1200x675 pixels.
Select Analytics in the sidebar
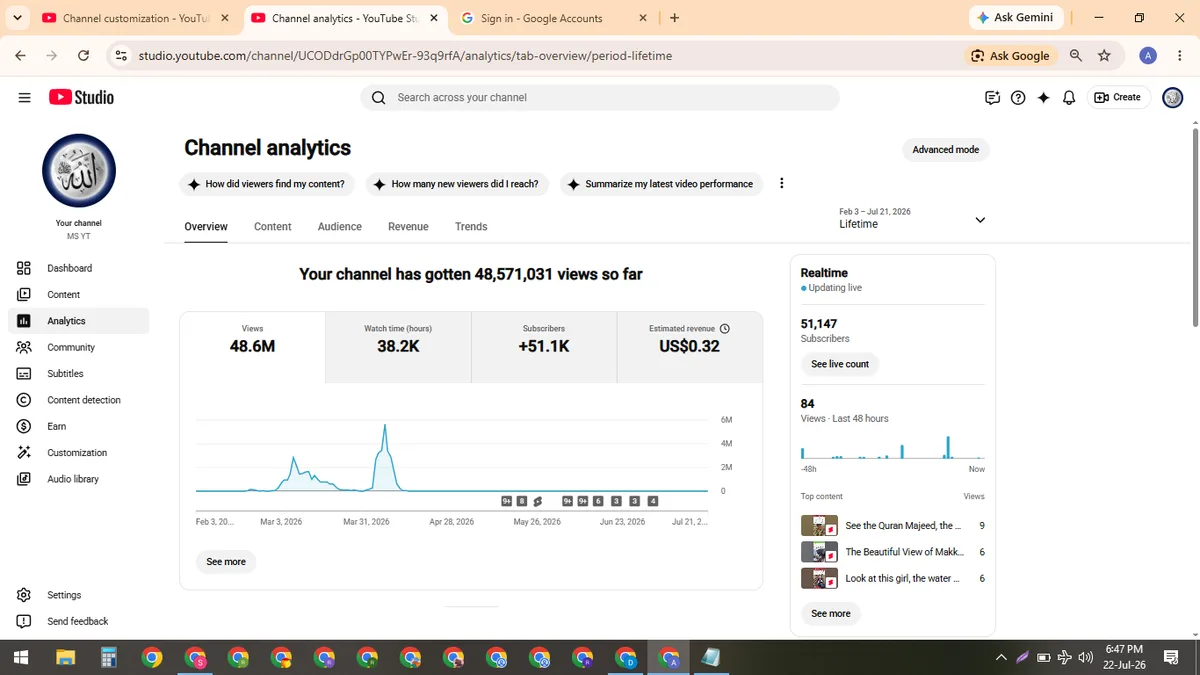pyautogui.click(x=79, y=321)
